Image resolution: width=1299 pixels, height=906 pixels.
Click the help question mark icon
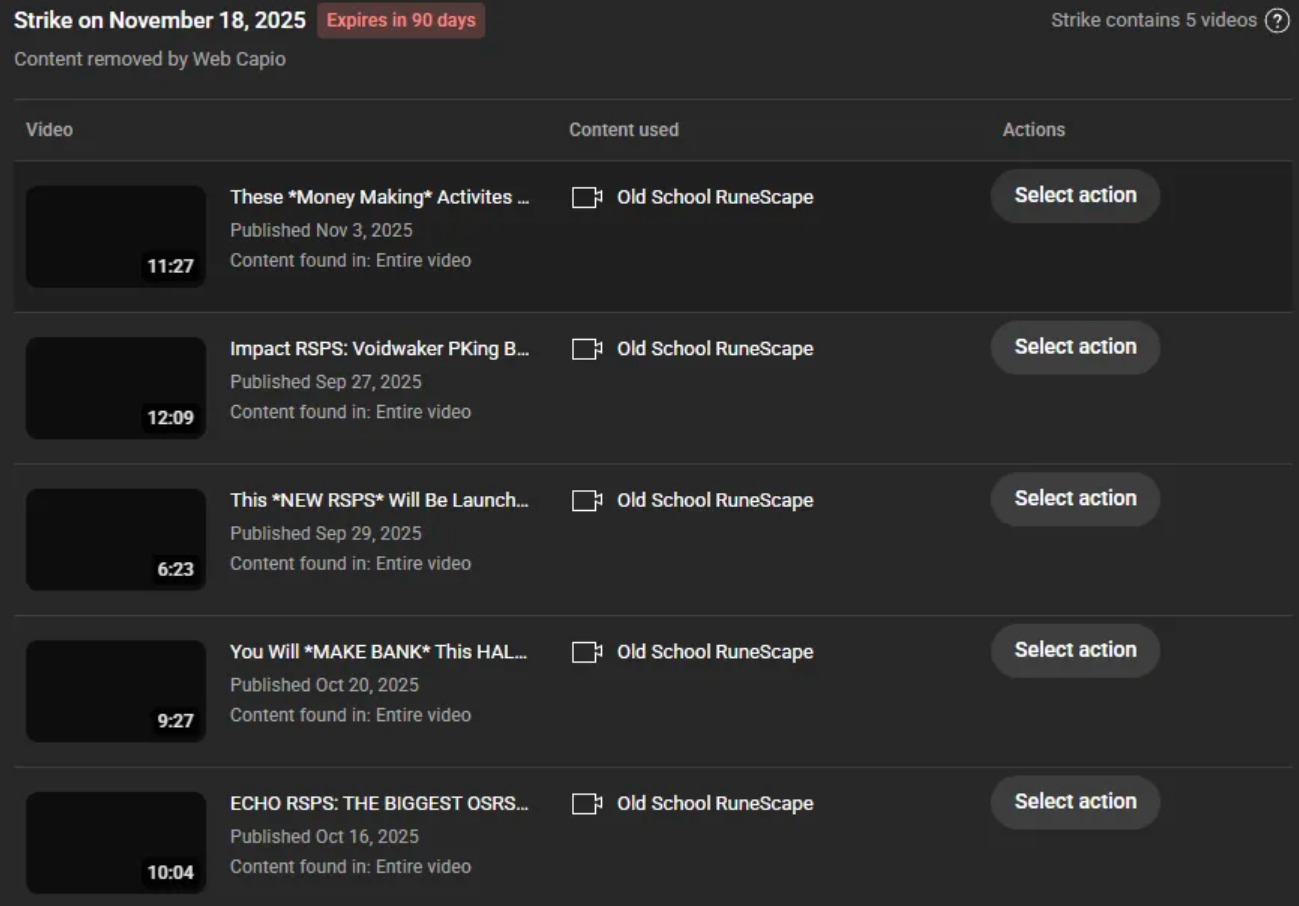[x=1277, y=21]
